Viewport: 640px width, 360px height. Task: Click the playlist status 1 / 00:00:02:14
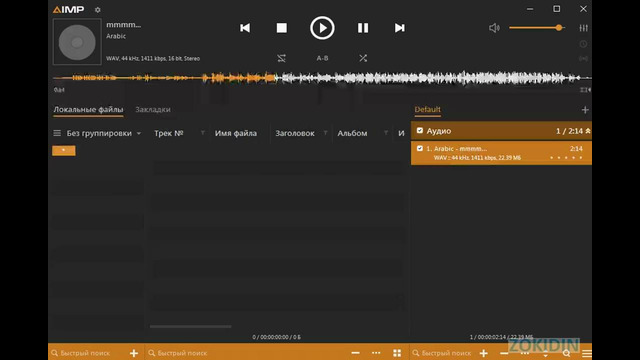501,337
